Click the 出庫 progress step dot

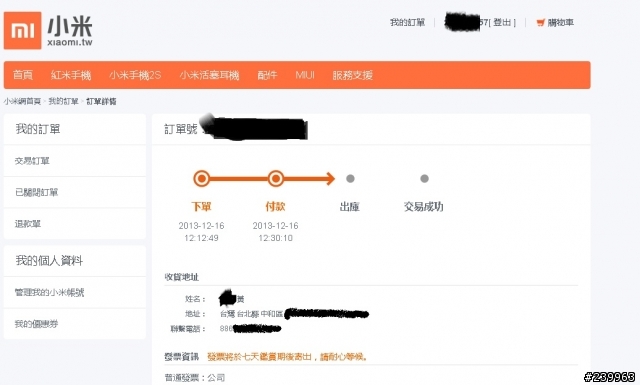tap(350, 178)
